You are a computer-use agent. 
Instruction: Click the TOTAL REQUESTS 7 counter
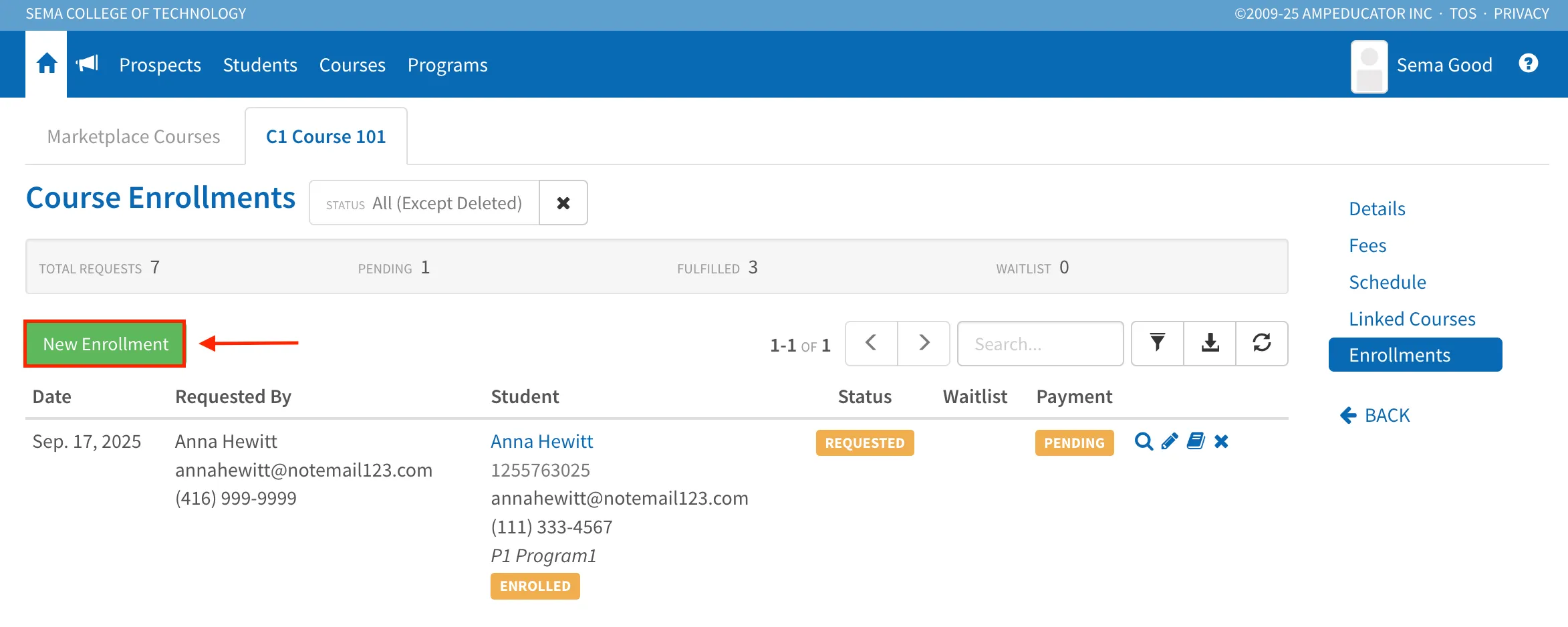coord(100,267)
